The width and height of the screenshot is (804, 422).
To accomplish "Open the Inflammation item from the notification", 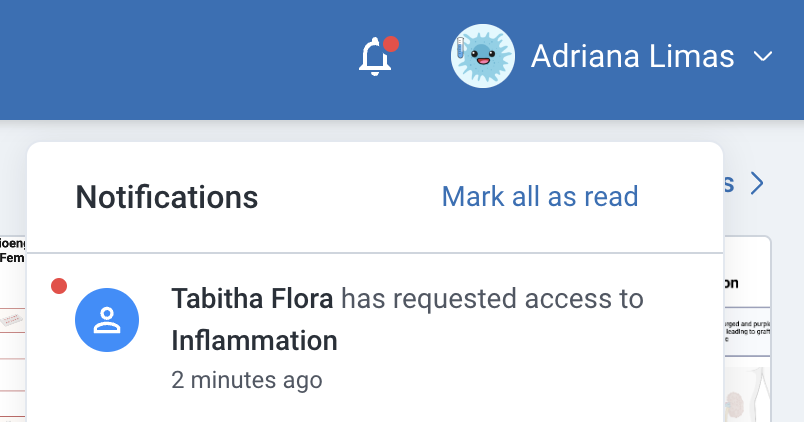I will tap(254, 340).
